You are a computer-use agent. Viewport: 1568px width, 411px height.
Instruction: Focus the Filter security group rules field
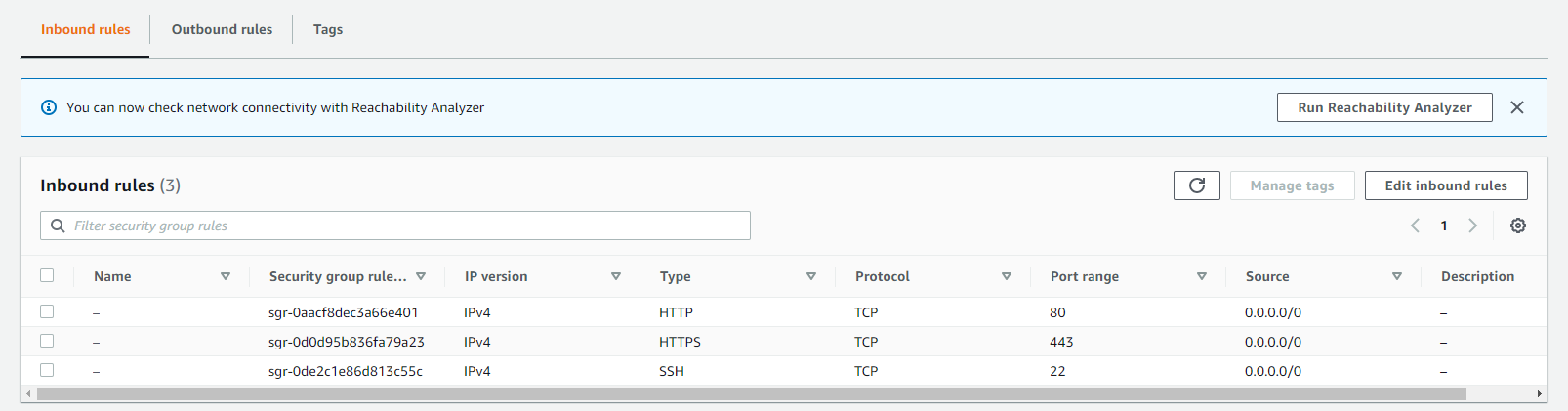click(x=395, y=226)
